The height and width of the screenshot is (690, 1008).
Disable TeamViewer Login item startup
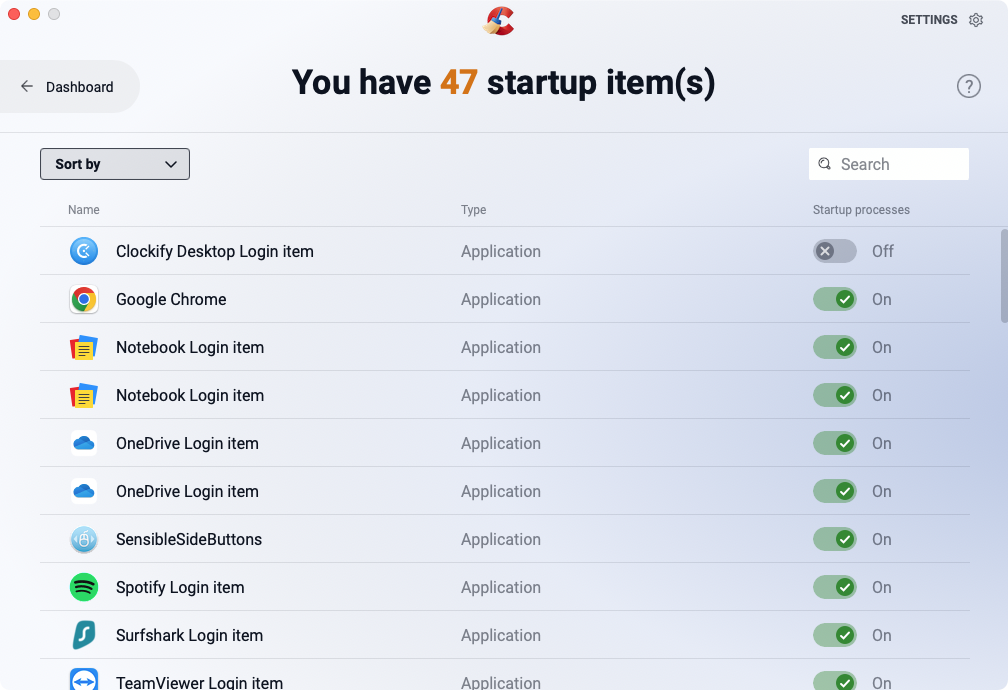834,681
